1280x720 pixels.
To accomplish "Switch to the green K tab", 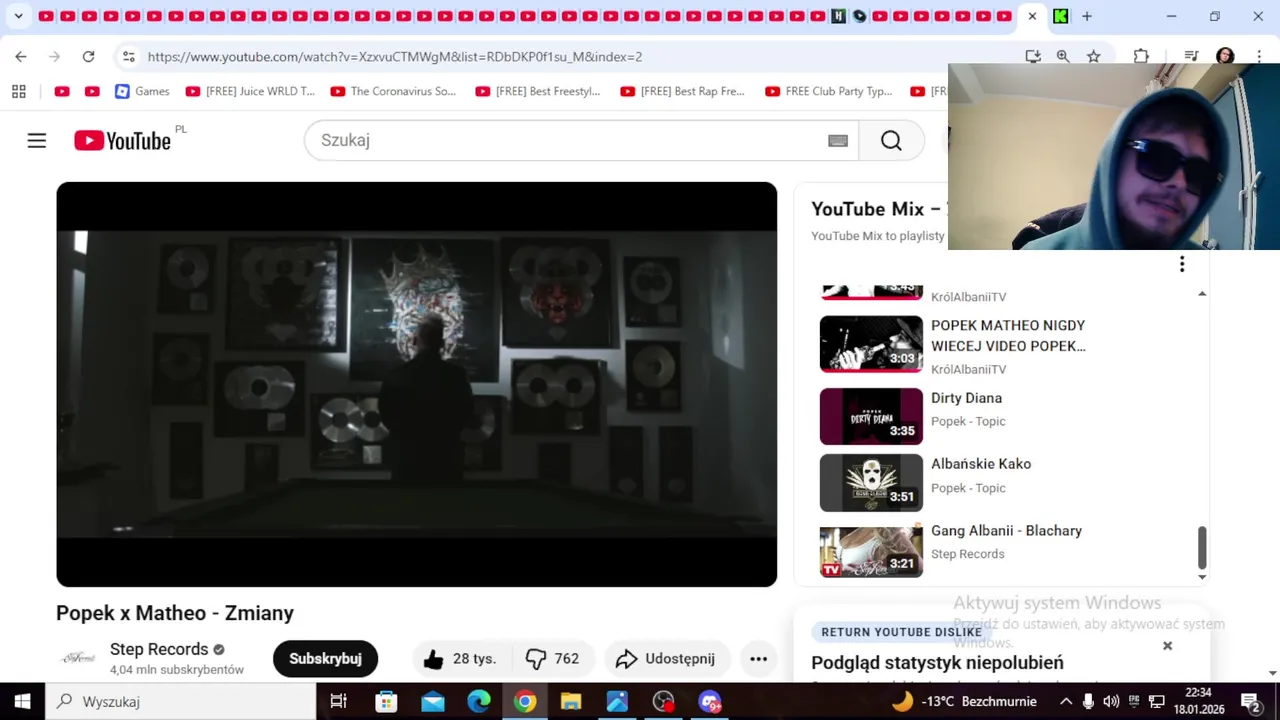I will pyautogui.click(x=1060, y=16).
